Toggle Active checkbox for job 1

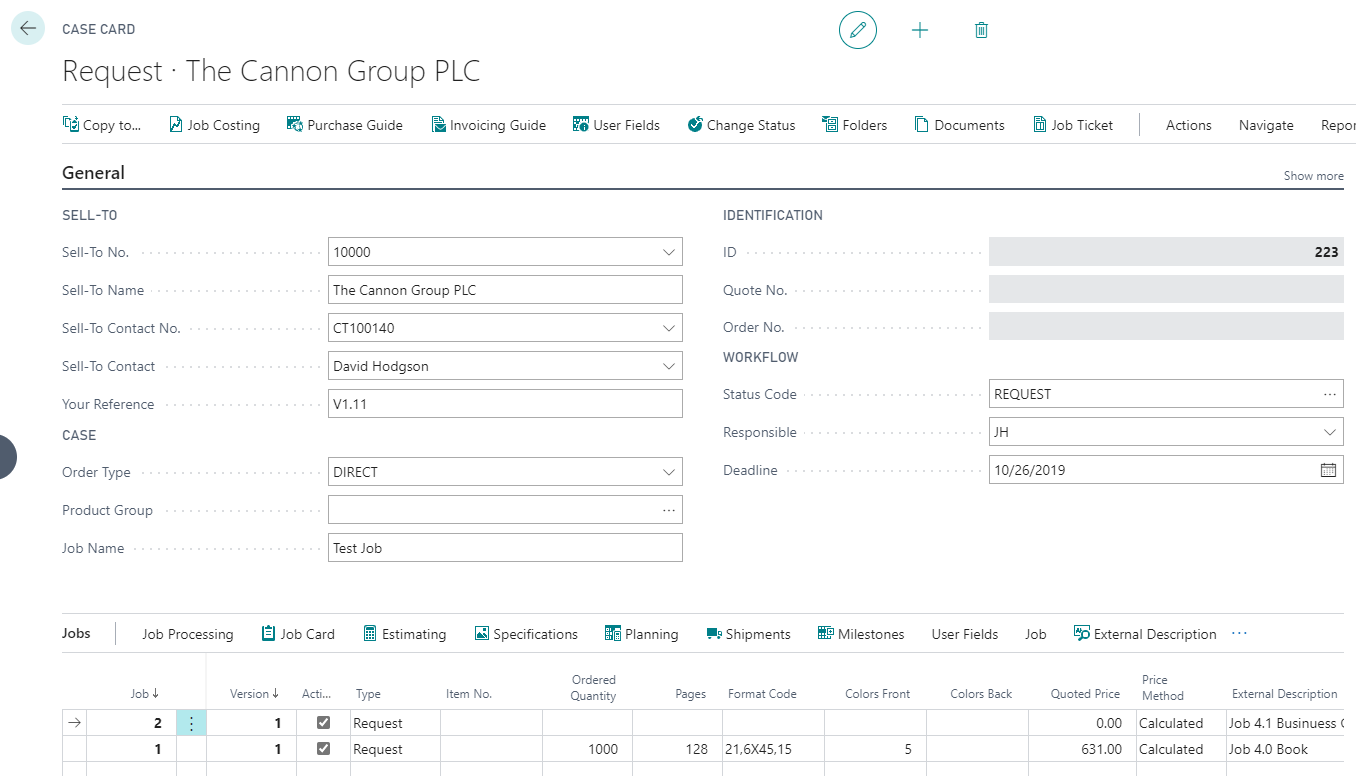coord(323,749)
